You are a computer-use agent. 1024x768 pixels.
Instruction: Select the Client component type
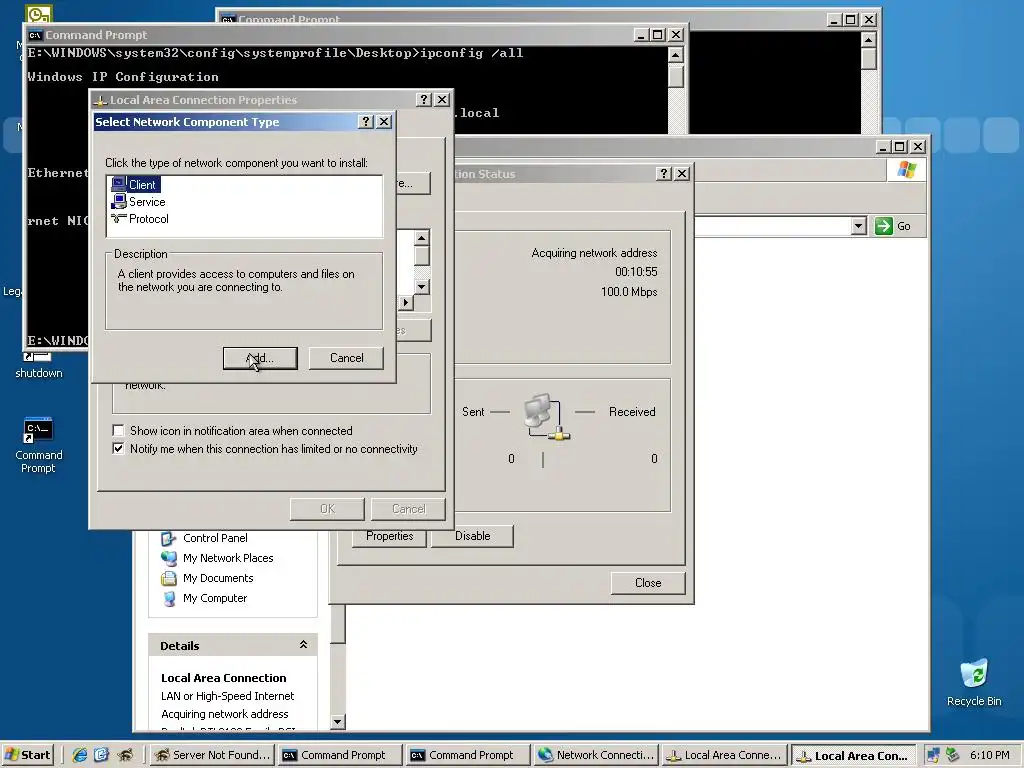click(135, 185)
